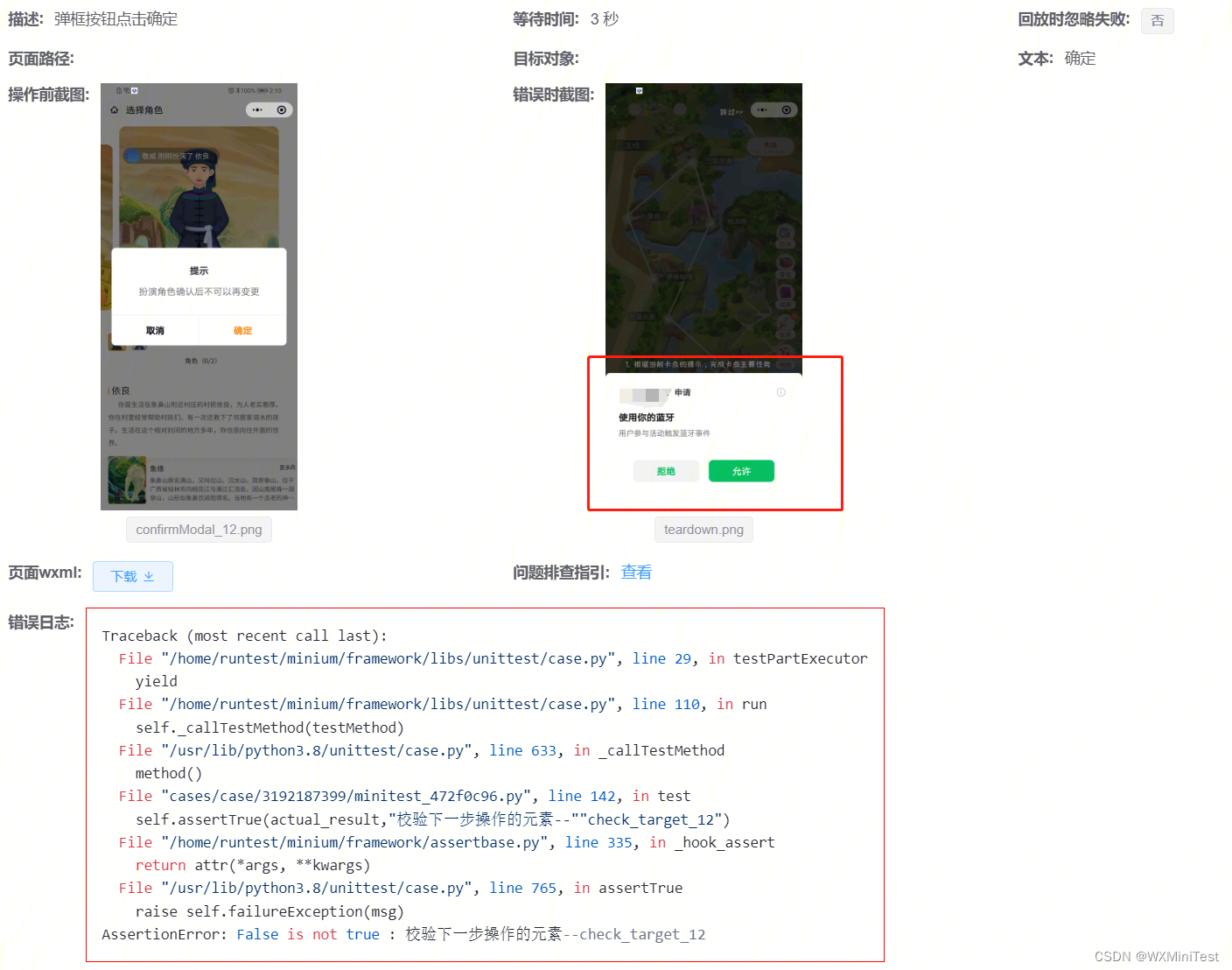Click the wait time value 3 秒

pos(605,19)
